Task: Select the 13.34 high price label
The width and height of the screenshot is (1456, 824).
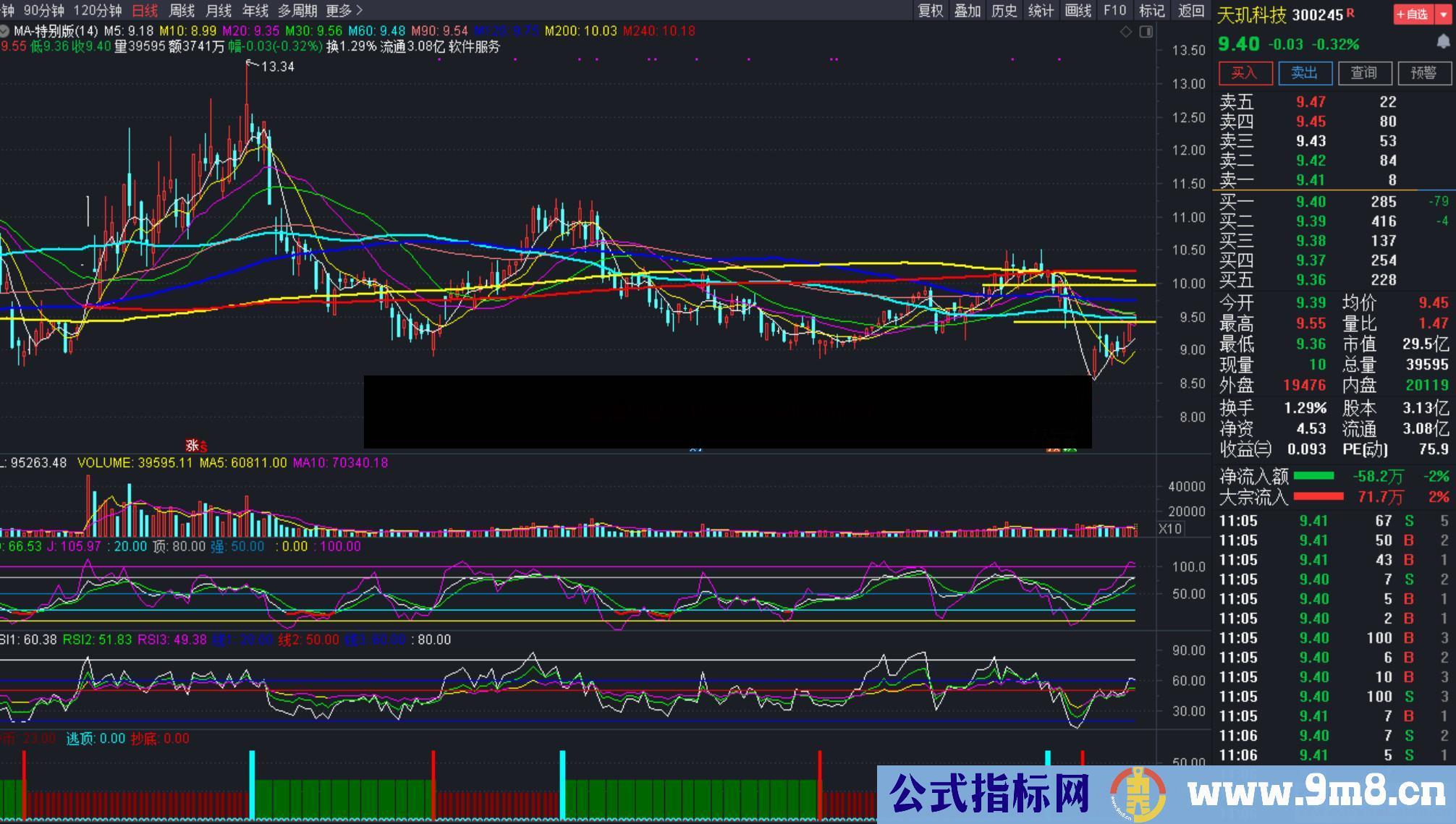Action: [277, 67]
